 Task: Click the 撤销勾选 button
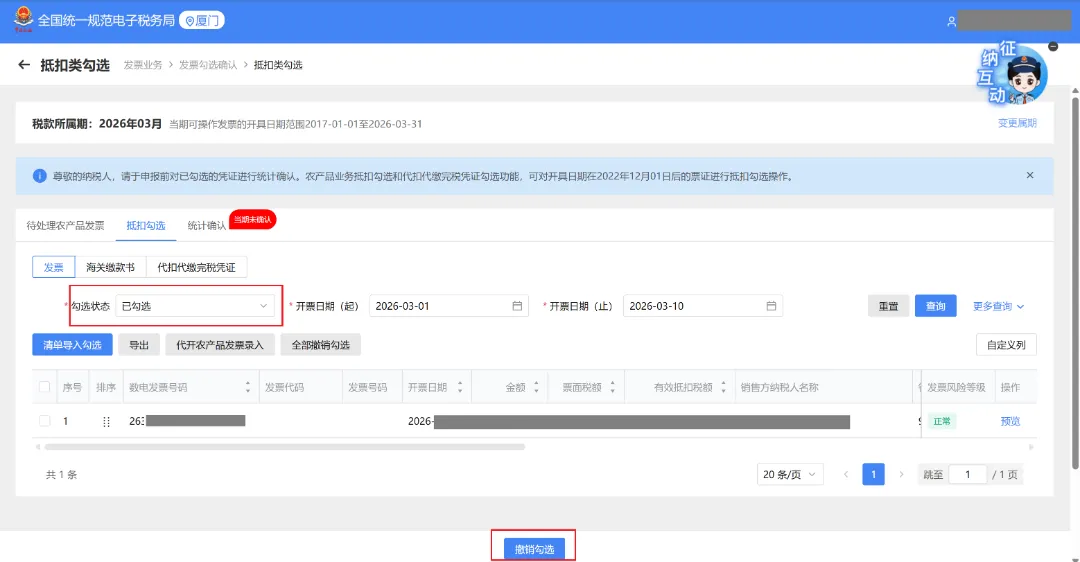click(x=534, y=549)
